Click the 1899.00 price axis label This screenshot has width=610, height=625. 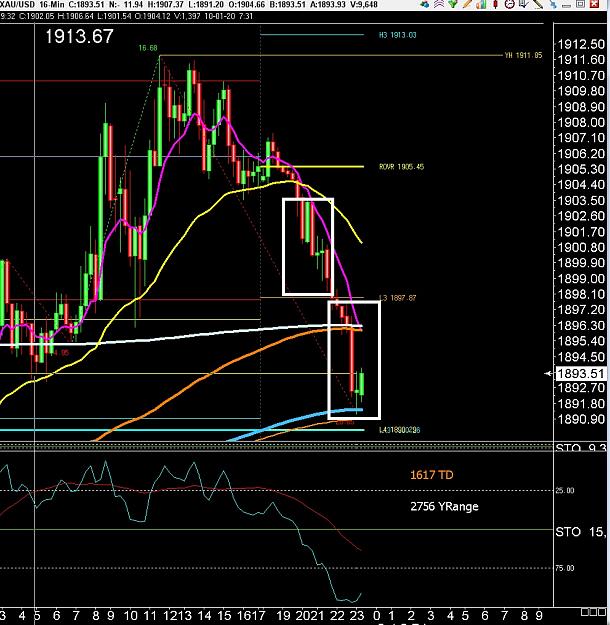point(581,278)
